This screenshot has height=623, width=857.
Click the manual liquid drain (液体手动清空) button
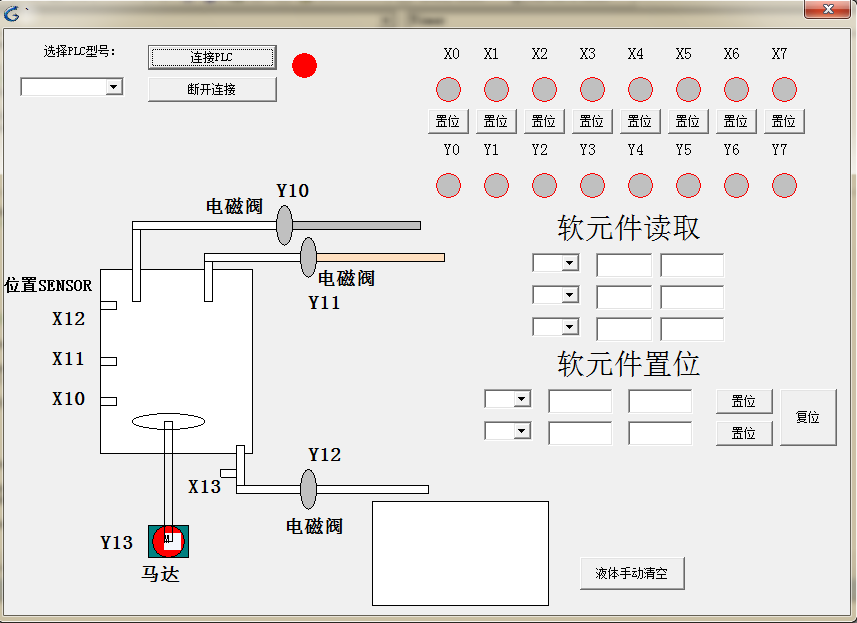[632, 574]
